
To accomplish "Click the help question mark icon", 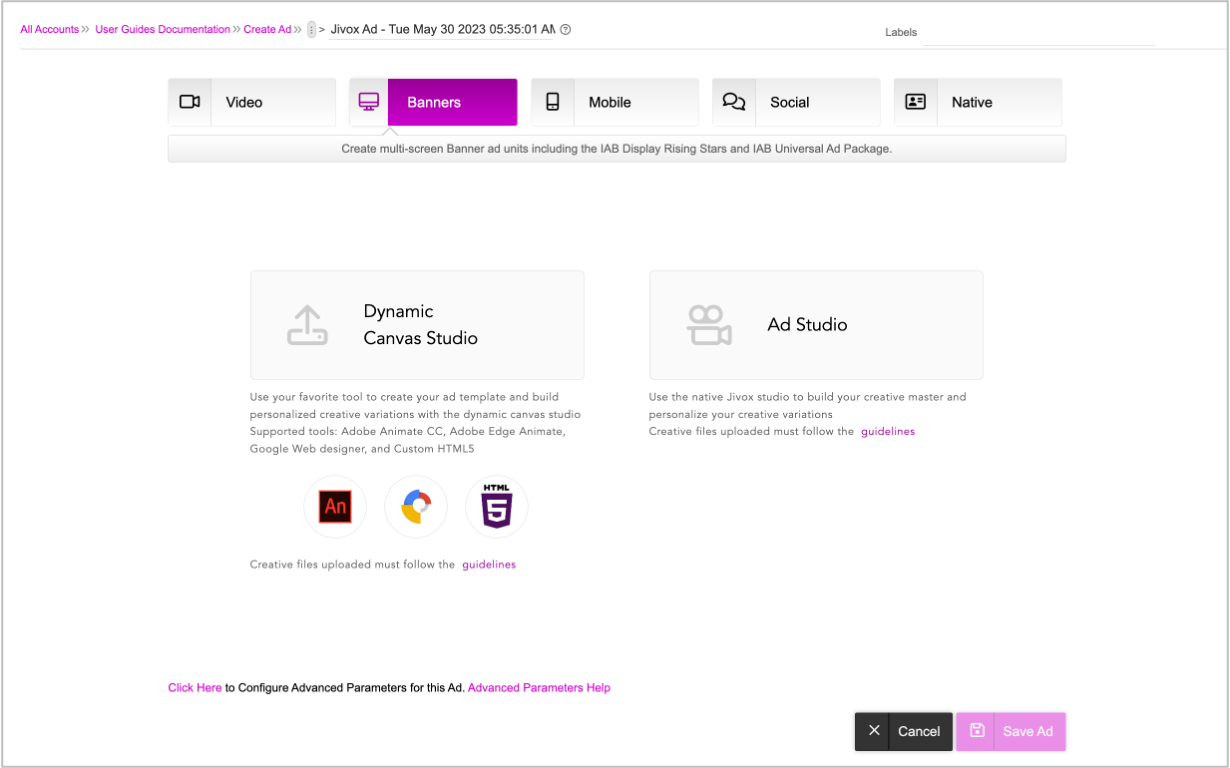I will tap(566, 30).
